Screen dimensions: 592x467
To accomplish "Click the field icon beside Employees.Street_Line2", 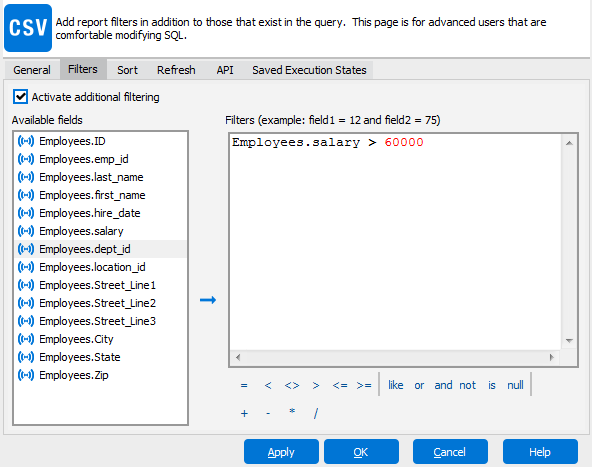I will [x=26, y=303].
